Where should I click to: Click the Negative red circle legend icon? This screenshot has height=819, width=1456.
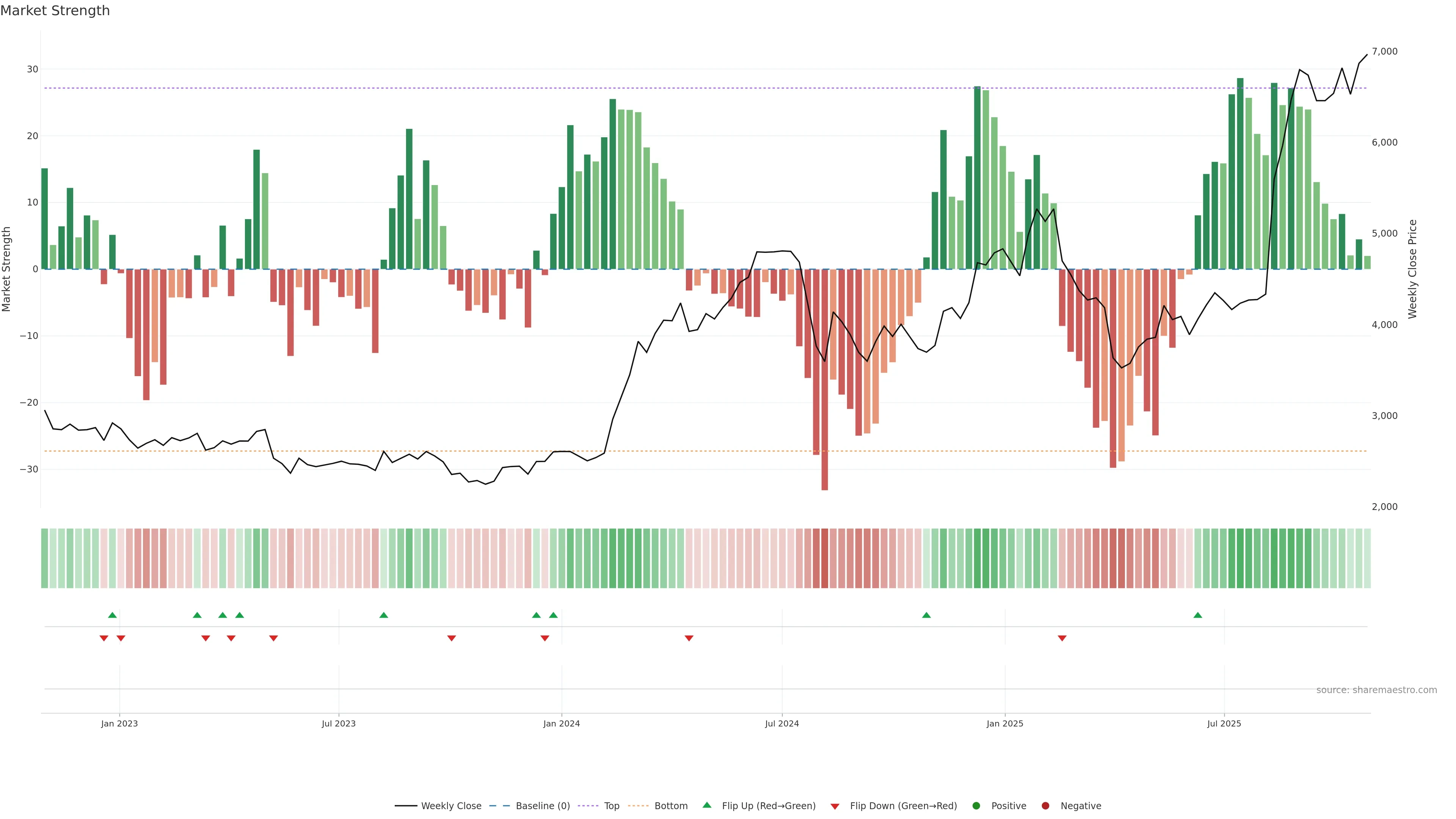click(x=1045, y=806)
